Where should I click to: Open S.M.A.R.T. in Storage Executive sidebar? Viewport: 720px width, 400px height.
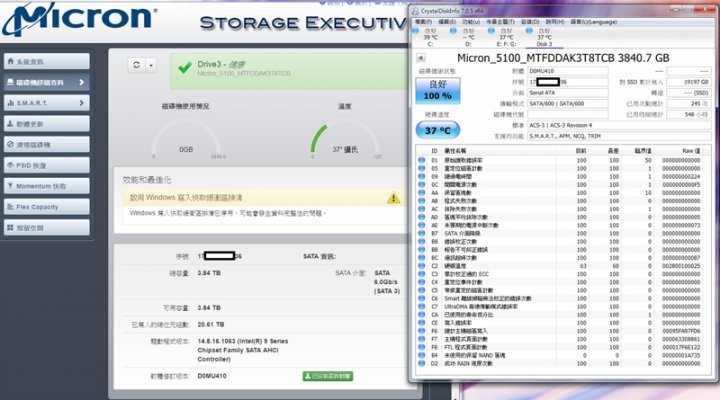coord(47,103)
